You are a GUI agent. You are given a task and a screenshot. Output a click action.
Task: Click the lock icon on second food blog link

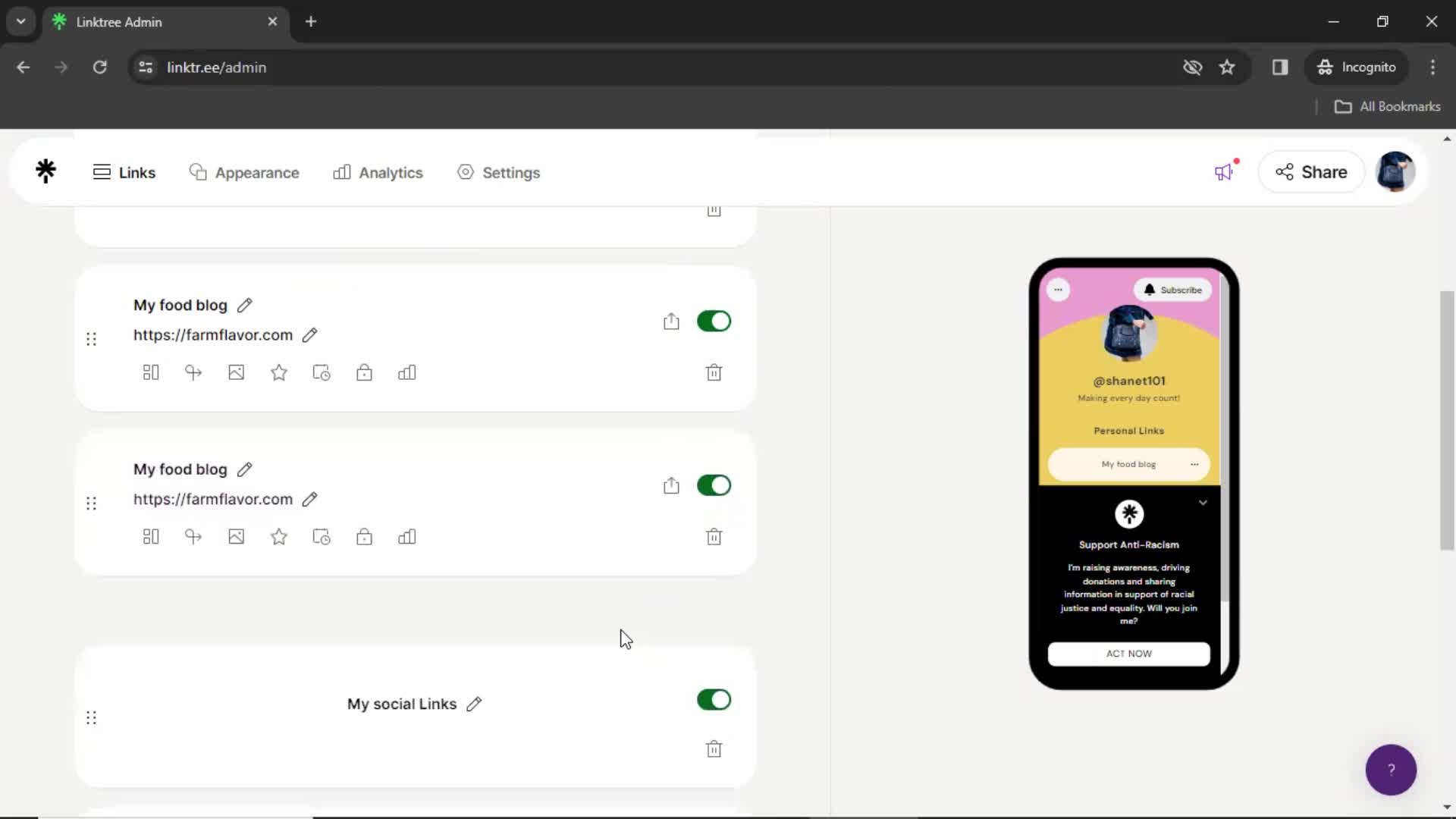[365, 537]
